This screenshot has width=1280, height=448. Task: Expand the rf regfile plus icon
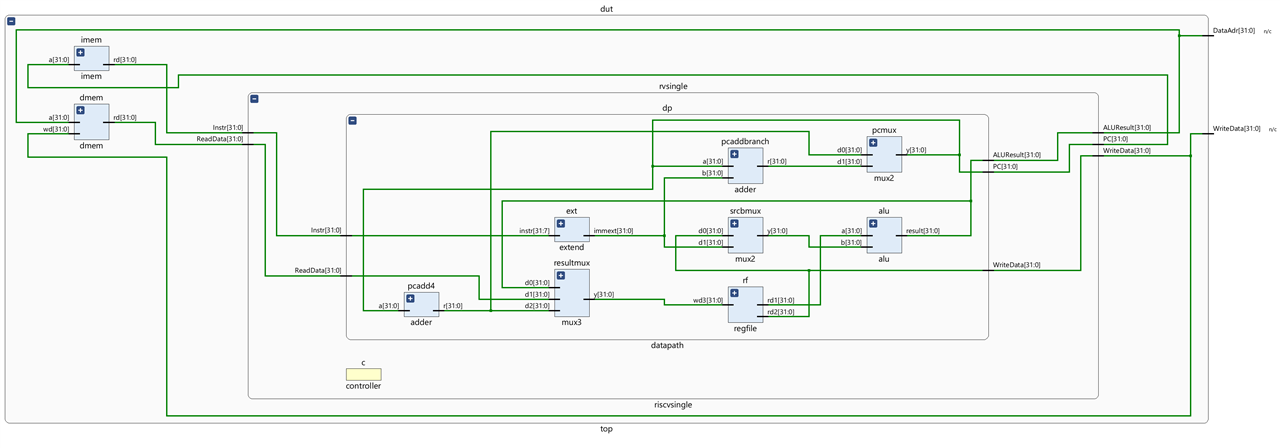[735, 293]
